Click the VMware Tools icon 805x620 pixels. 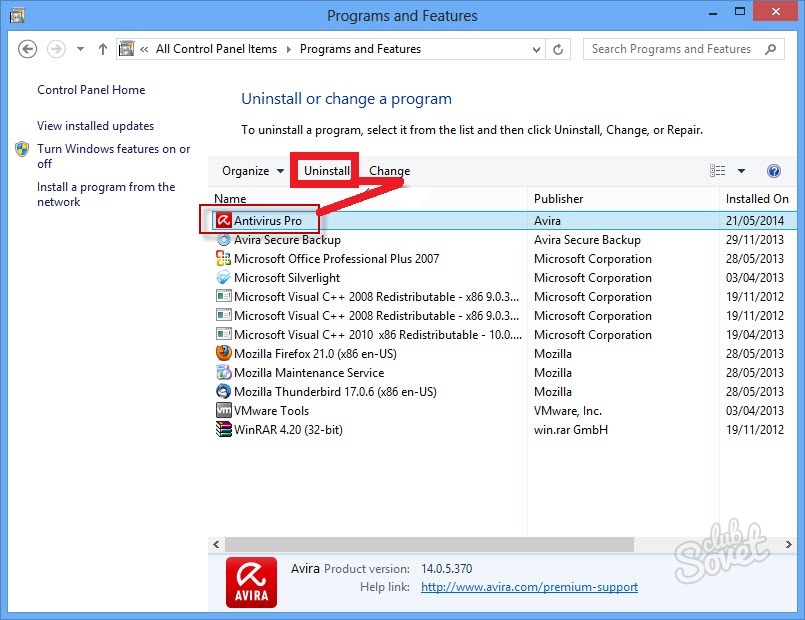click(223, 411)
